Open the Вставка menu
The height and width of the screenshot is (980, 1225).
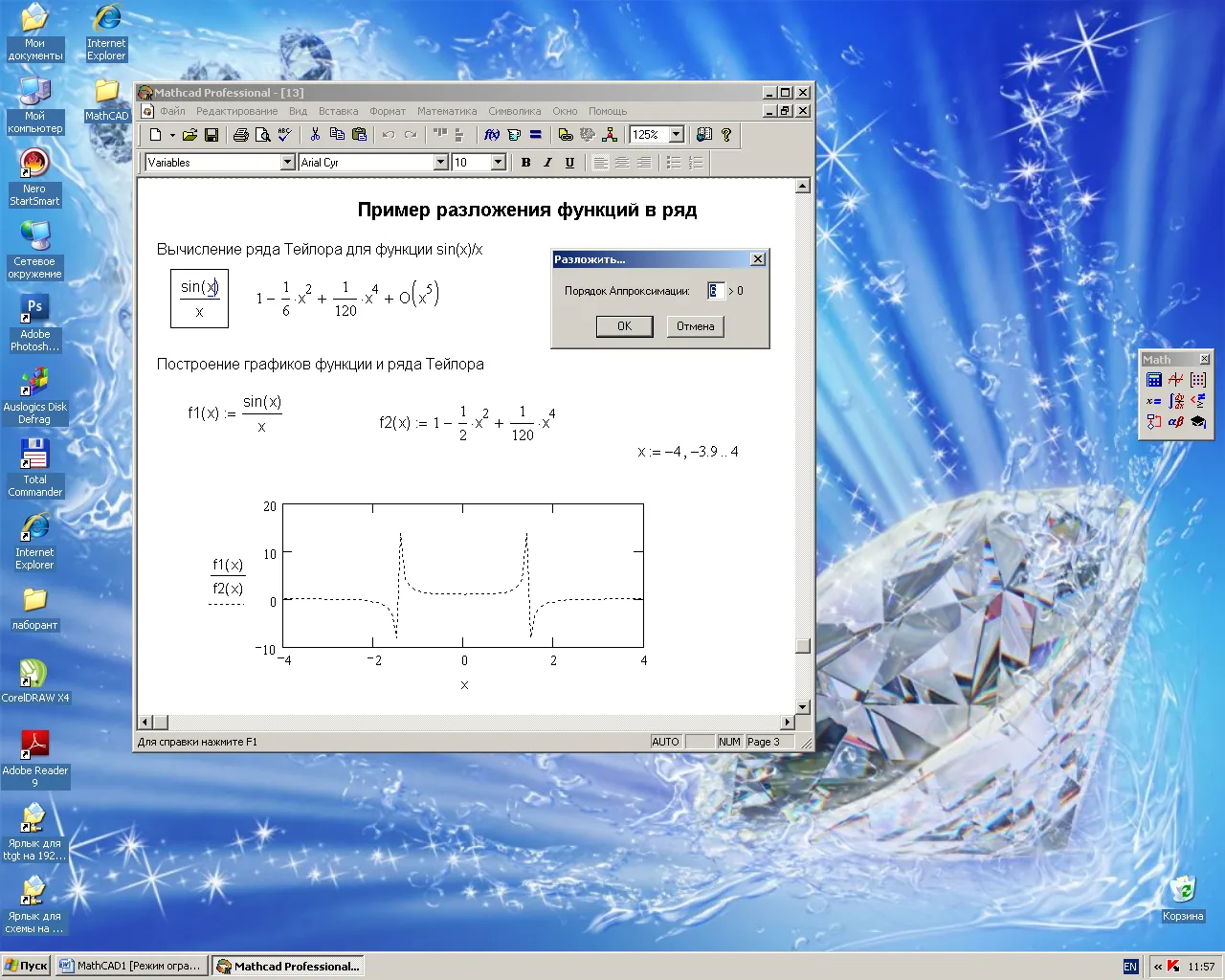(338, 111)
